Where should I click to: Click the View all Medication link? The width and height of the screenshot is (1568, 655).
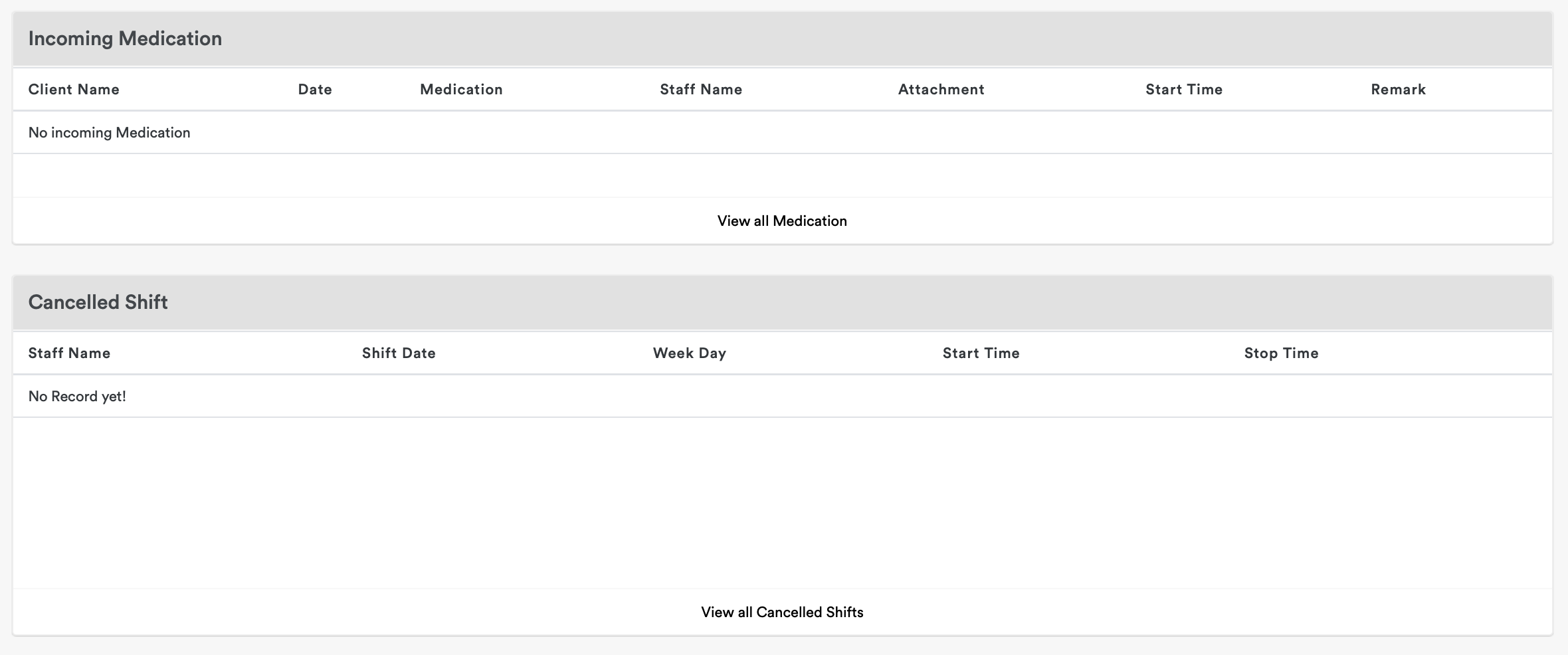pos(782,221)
